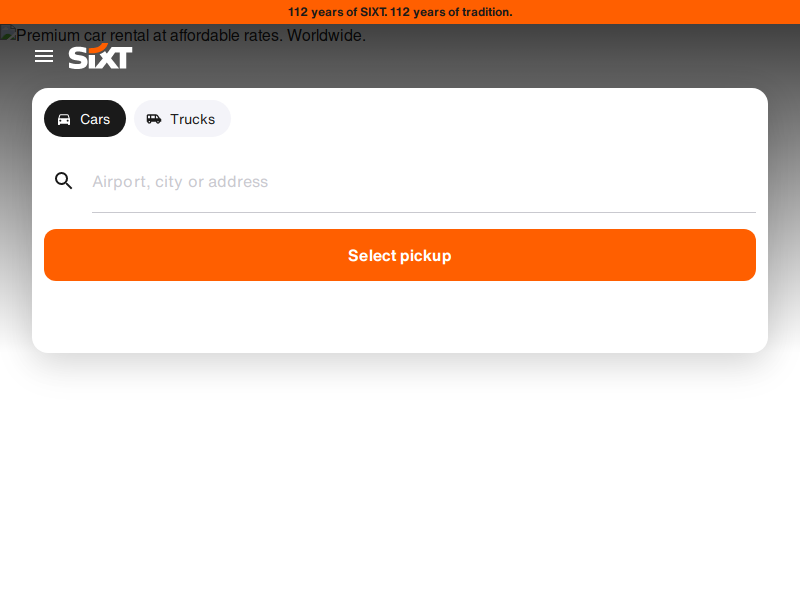The width and height of the screenshot is (800, 600).
Task: Click the broken image icon at top-left
Action: click(x=7, y=34)
